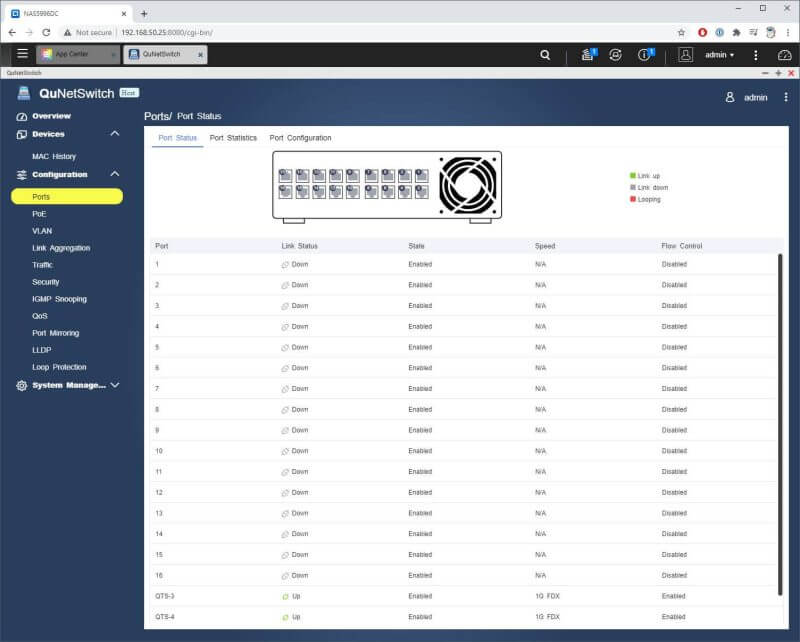The width and height of the screenshot is (800, 642).
Task: Switch to App Center task tab
Action: click(x=78, y=54)
